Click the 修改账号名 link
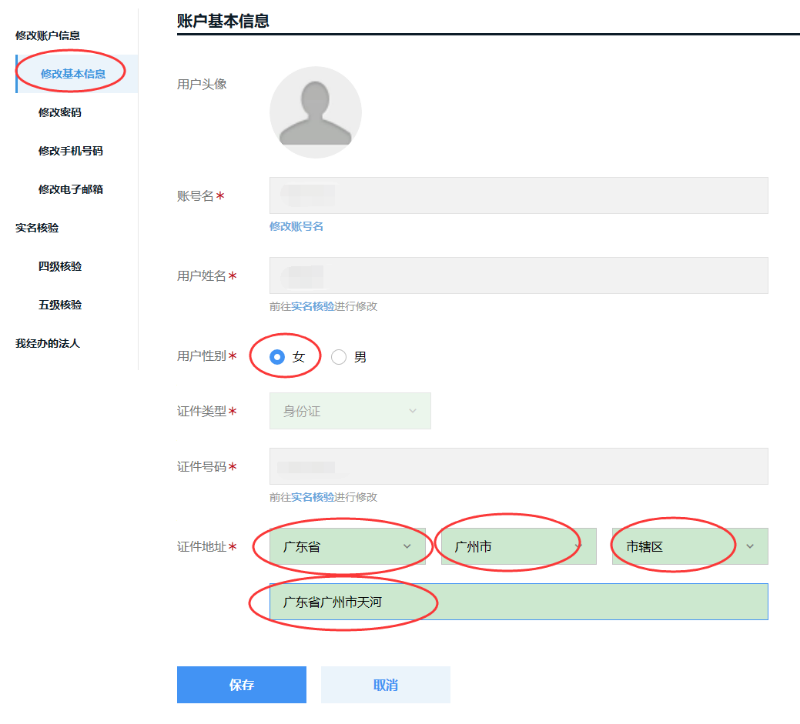800x724 pixels. point(299,225)
